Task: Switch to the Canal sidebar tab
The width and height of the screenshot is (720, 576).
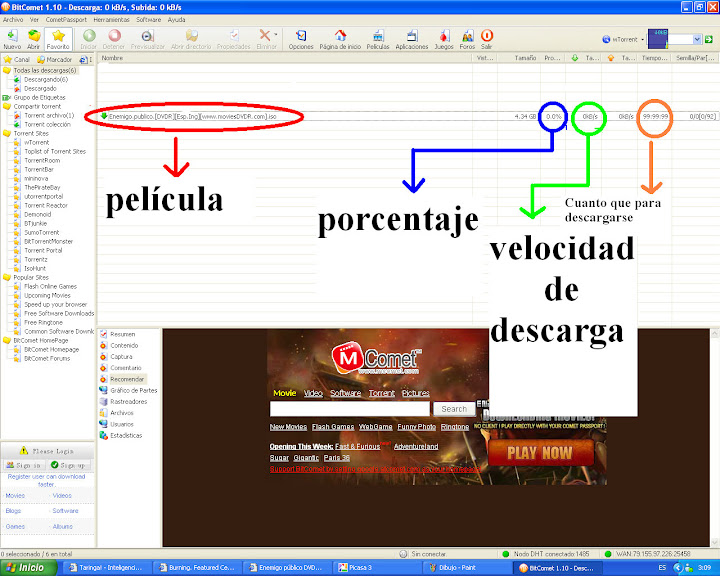Action: pos(17,60)
